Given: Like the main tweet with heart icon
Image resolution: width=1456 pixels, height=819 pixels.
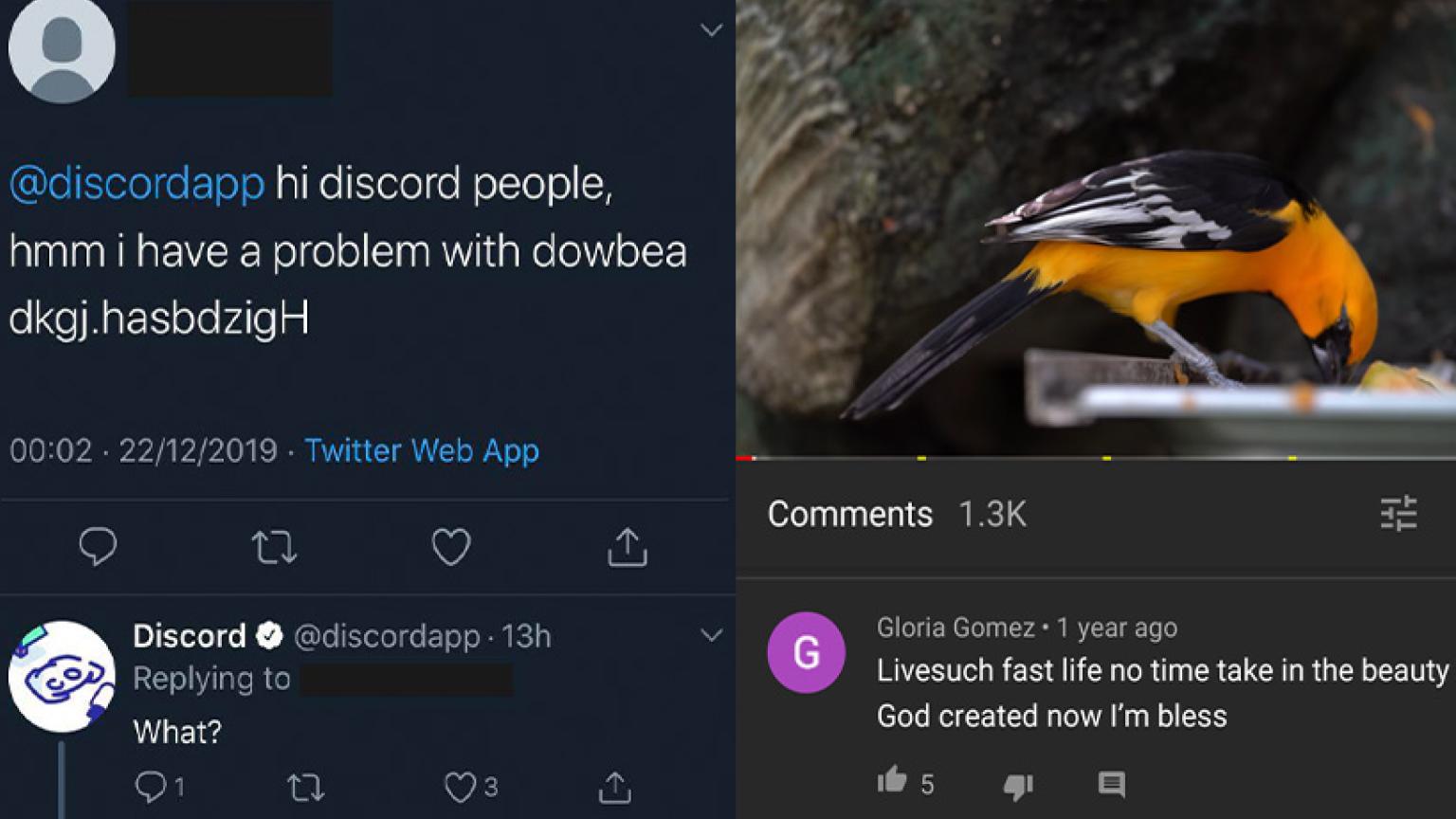Looking at the screenshot, I should click(451, 547).
